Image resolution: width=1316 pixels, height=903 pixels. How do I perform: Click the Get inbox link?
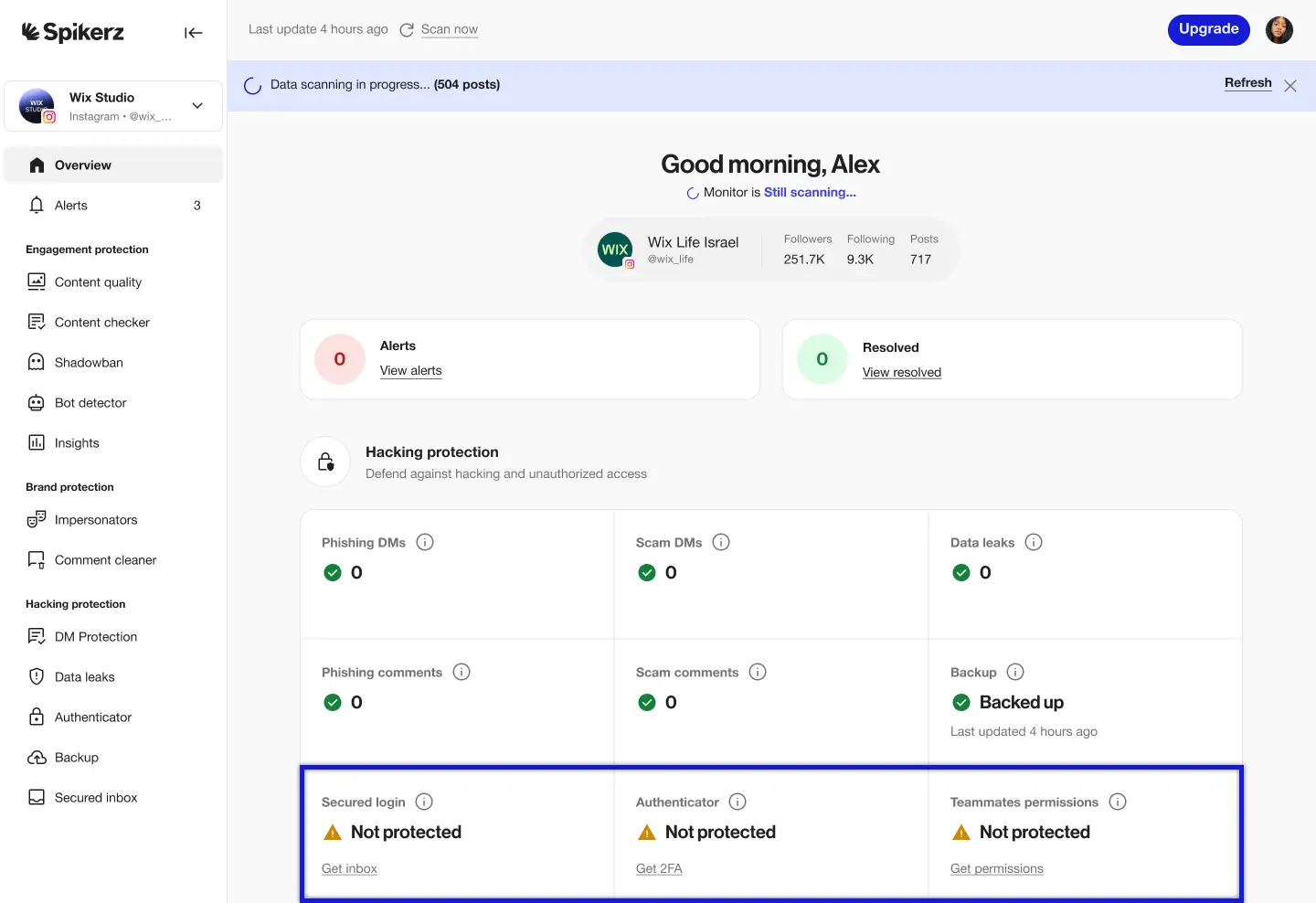point(349,868)
